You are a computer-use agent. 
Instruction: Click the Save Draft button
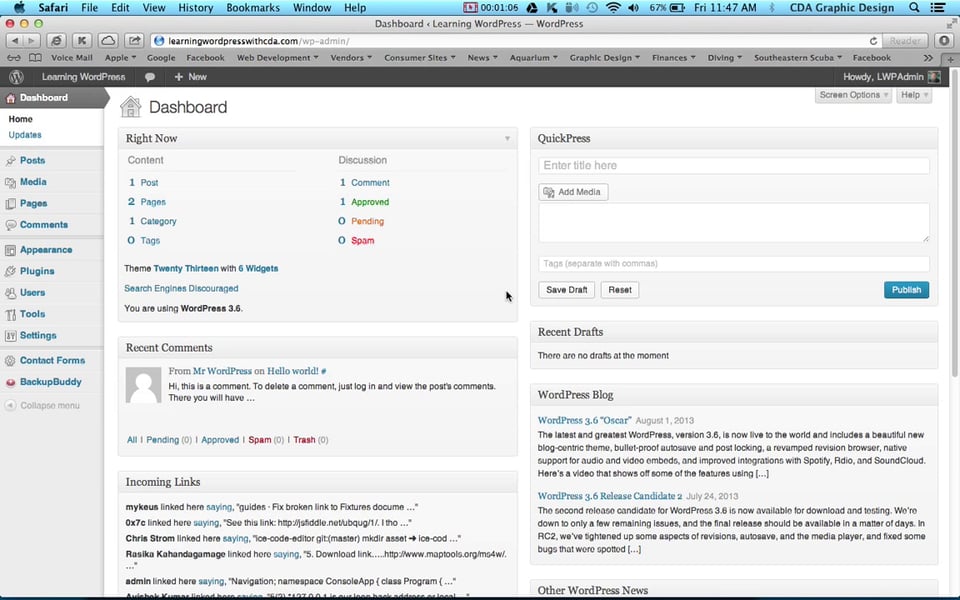(566, 290)
